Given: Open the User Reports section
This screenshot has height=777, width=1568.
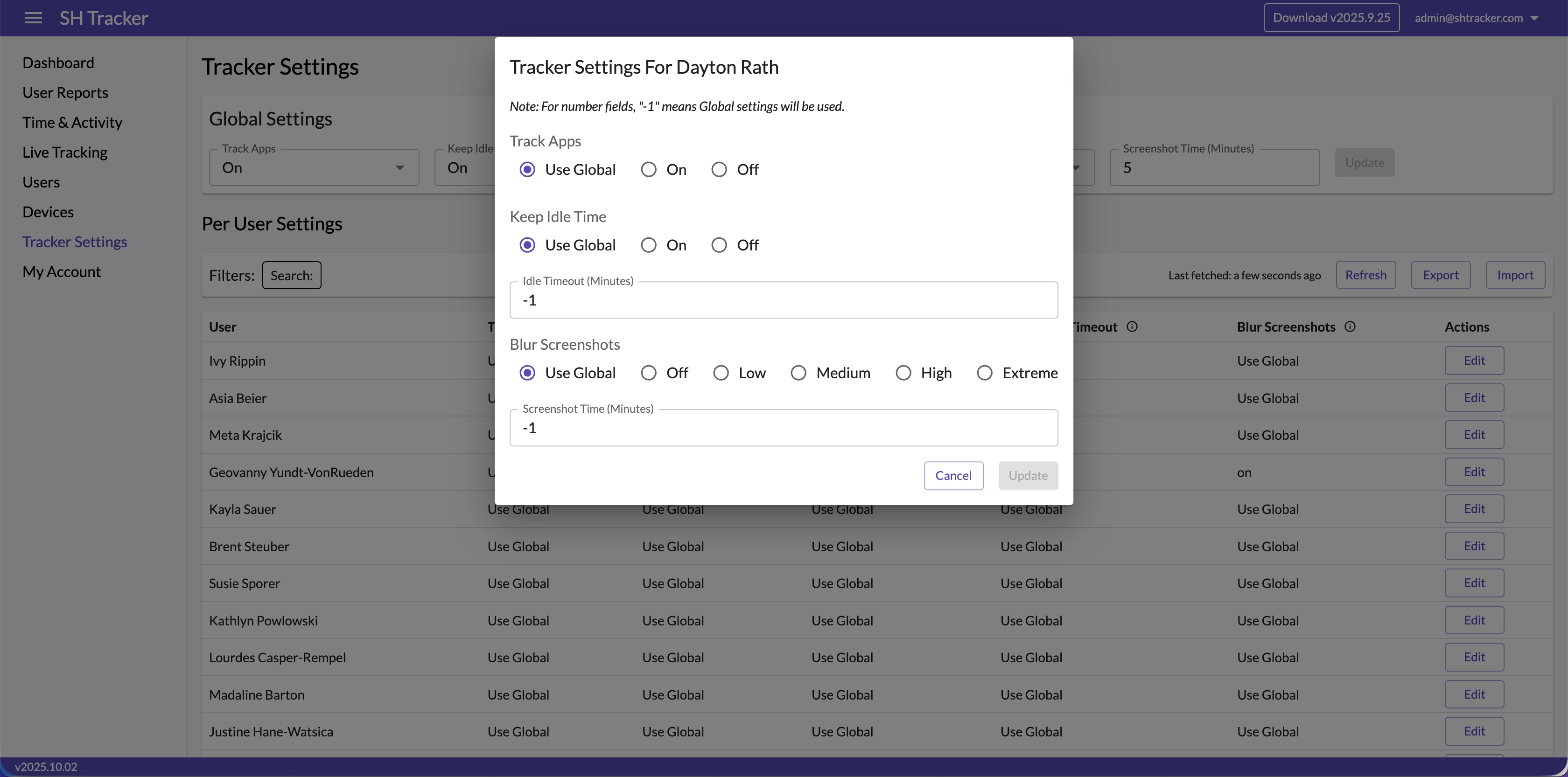Looking at the screenshot, I should (x=65, y=92).
